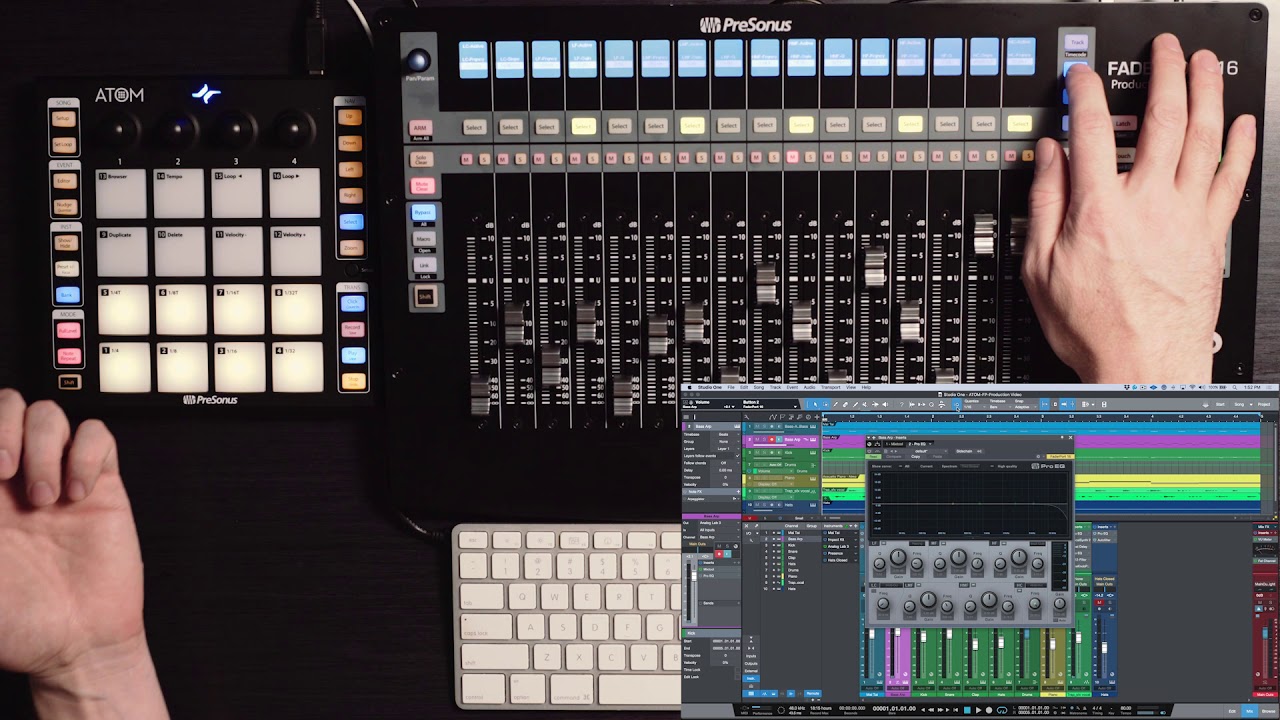Open the Track menu
The image size is (1280, 720).
(x=775, y=388)
